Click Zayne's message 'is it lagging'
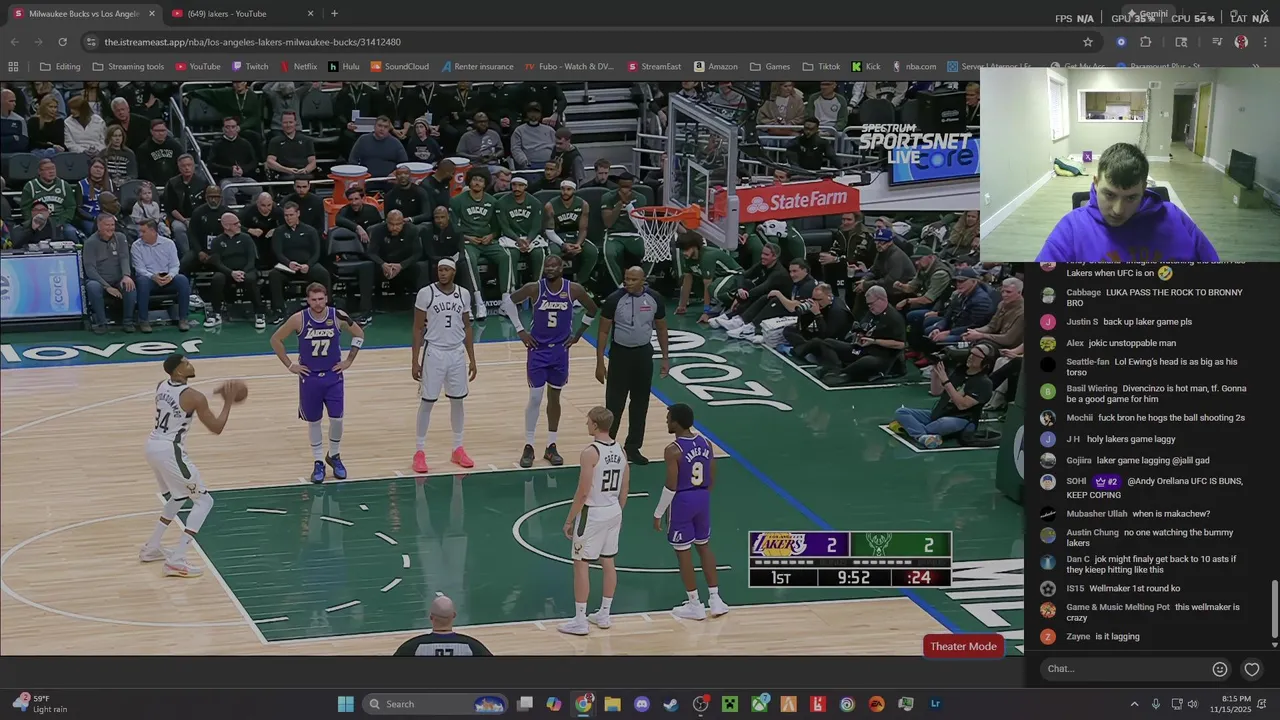The width and height of the screenshot is (1280, 720). (1117, 636)
